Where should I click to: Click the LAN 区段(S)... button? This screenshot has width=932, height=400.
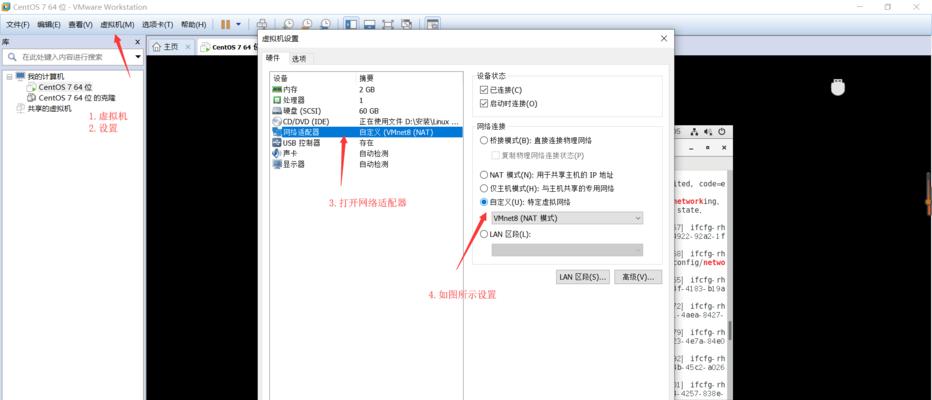(x=582, y=277)
